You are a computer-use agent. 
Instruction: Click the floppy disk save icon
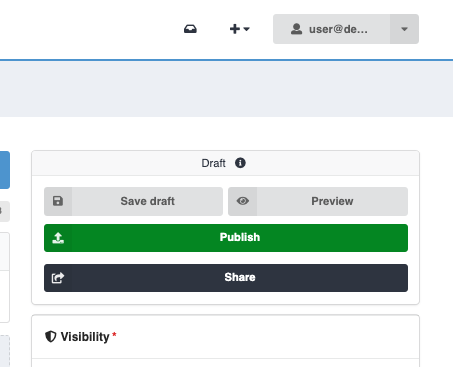click(58, 201)
